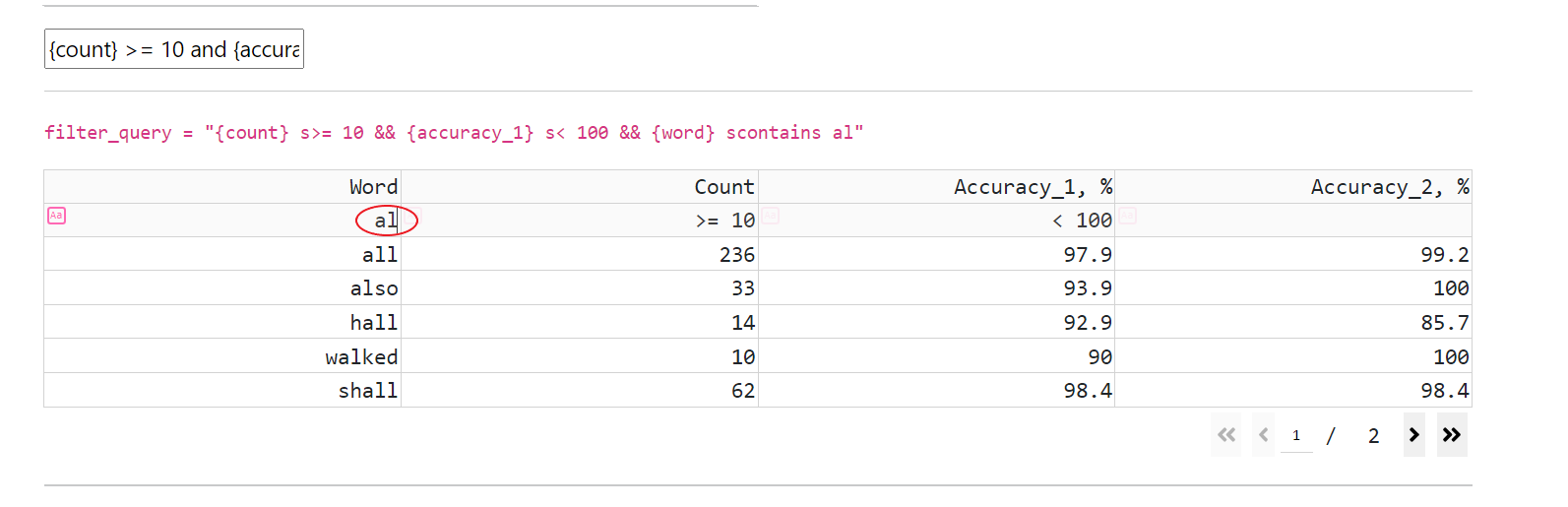Image resolution: width=1568 pixels, height=507 pixels.
Task: Jump to the first page
Action: [1226, 435]
